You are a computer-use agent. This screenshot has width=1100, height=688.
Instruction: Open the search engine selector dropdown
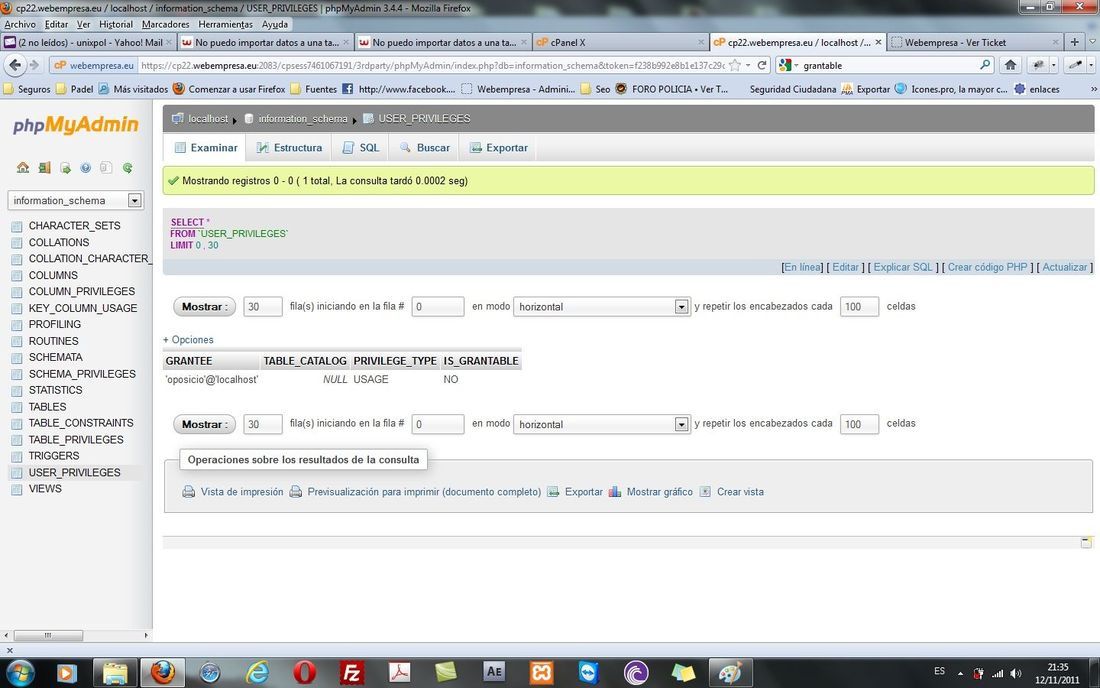click(789, 65)
